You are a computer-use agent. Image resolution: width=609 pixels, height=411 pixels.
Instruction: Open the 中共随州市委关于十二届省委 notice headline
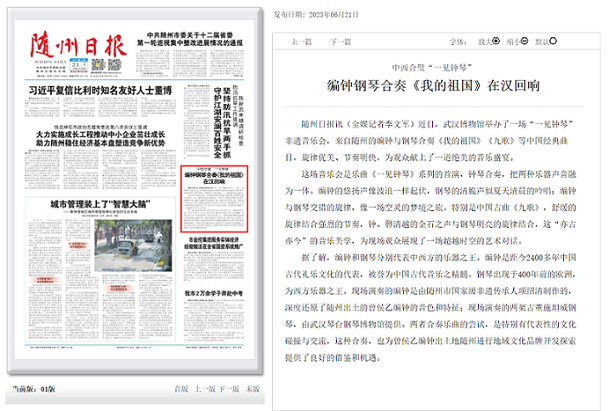[x=190, y=39]
